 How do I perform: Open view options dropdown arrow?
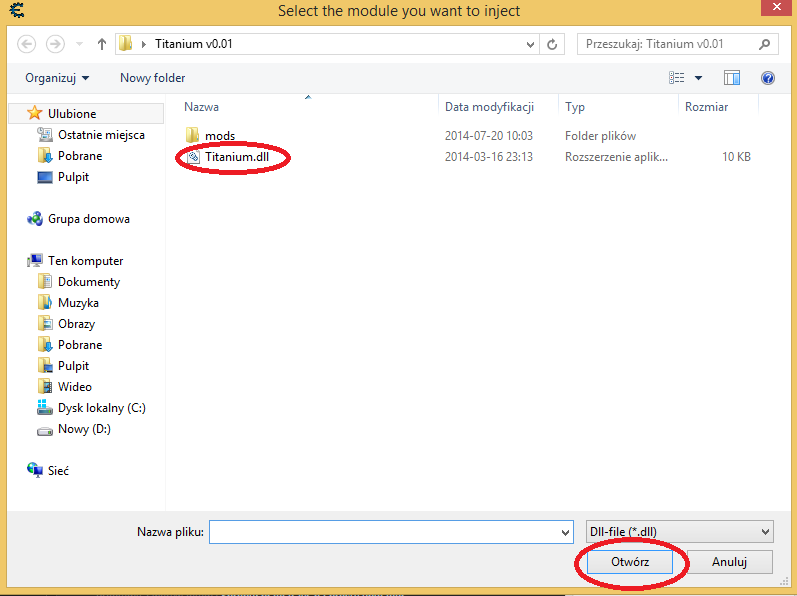[x=698, y=78]
